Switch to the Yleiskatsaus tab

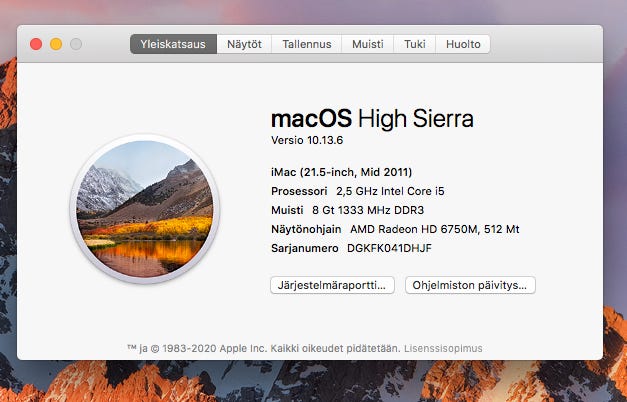click(173, 44)
